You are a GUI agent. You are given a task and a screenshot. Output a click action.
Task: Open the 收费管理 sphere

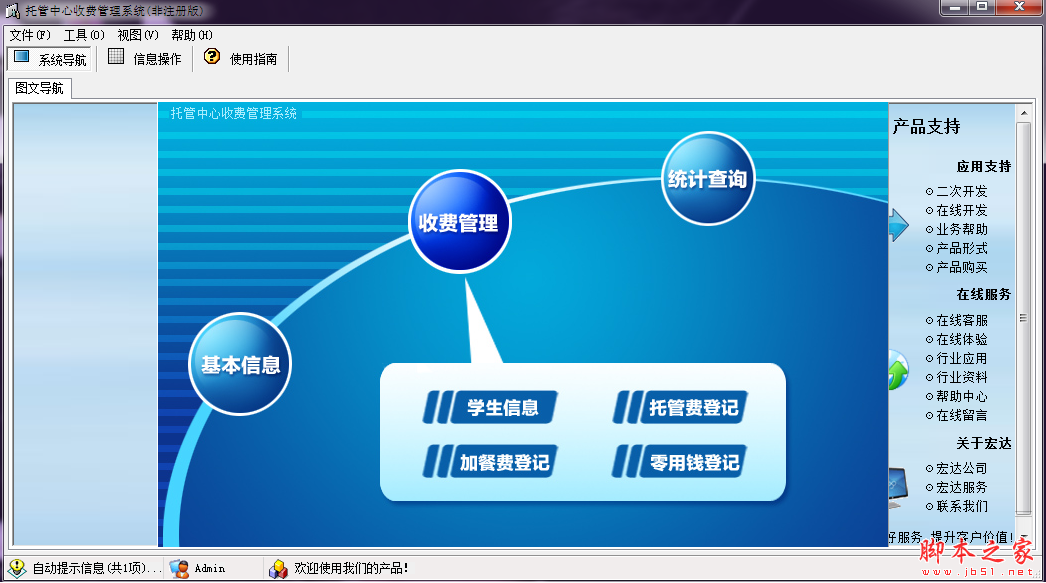459,222
